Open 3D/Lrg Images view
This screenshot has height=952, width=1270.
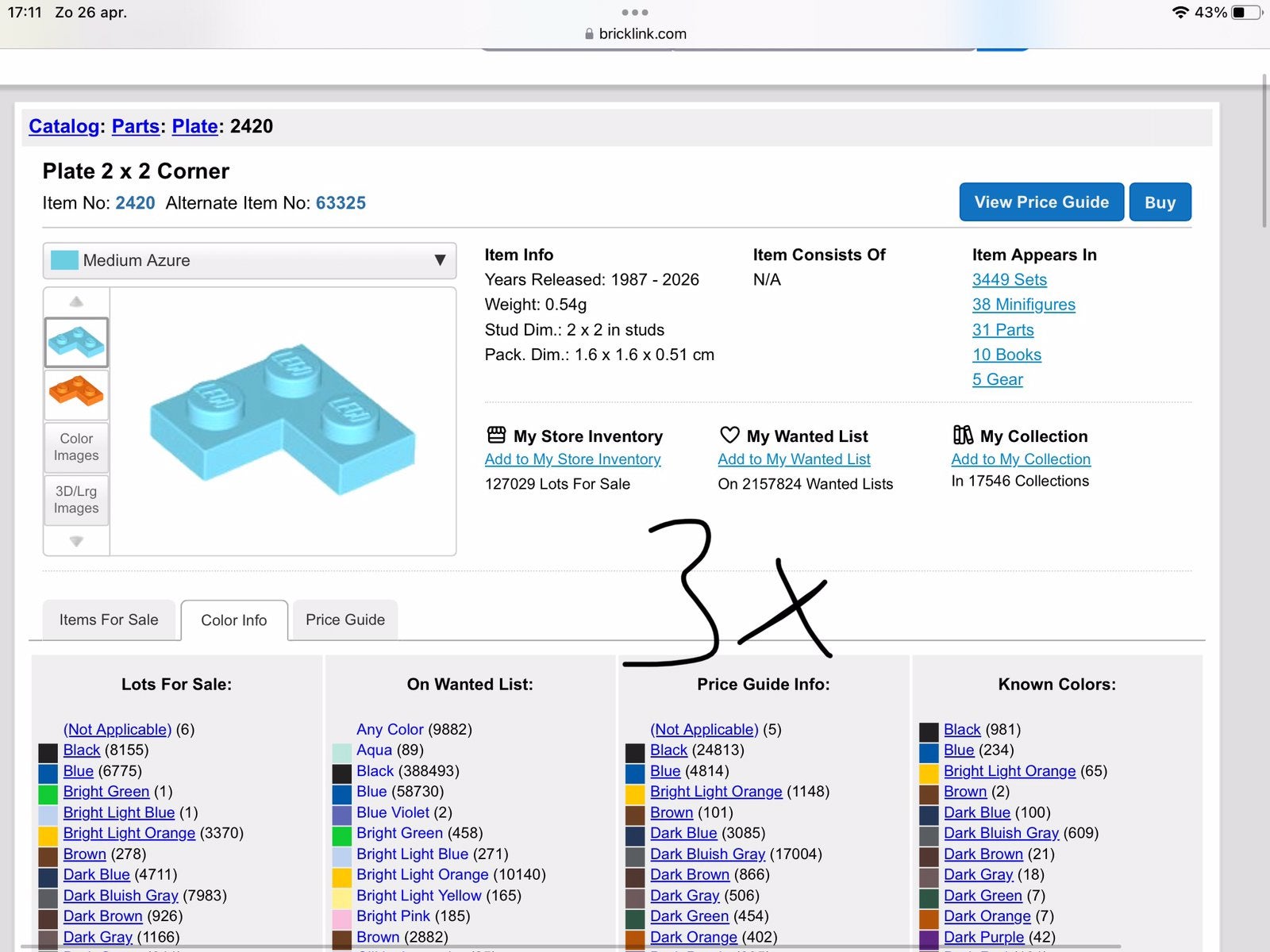[x=76, y=500]
